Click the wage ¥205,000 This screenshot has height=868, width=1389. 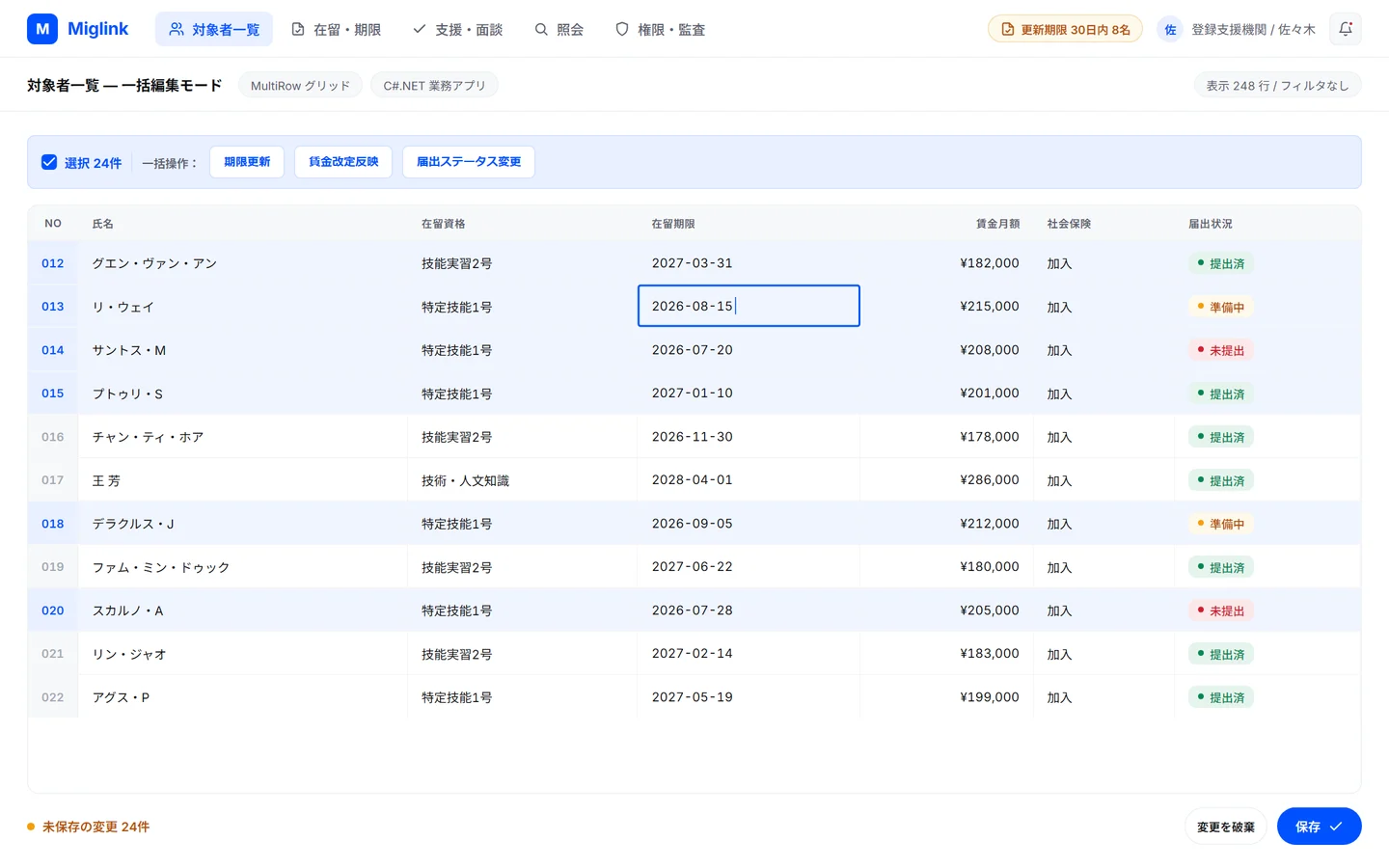[x=990, y=610]
